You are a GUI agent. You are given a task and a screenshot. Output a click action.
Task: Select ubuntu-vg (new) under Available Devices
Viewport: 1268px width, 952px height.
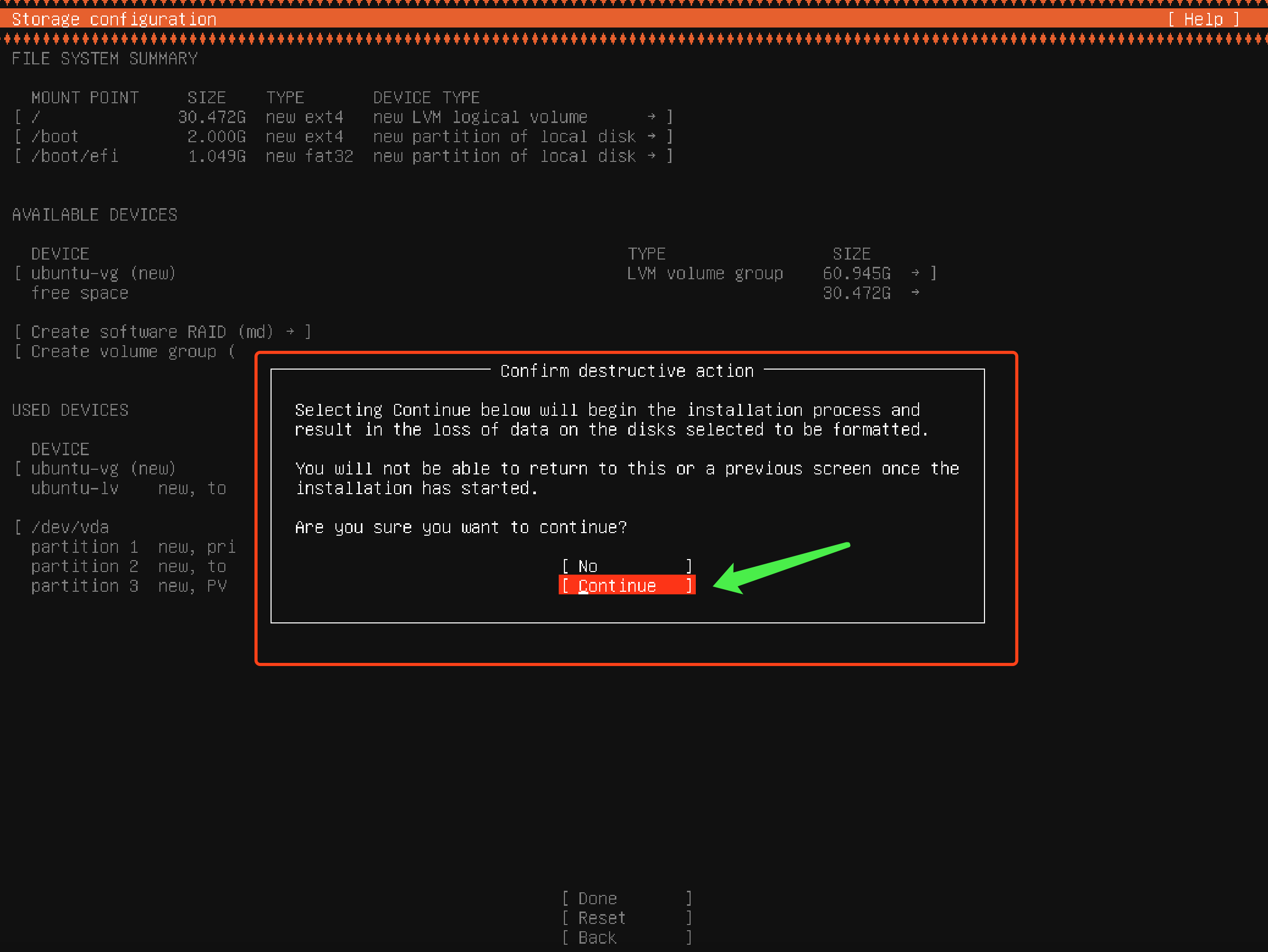pyautogui.click(x=103, y=274)
